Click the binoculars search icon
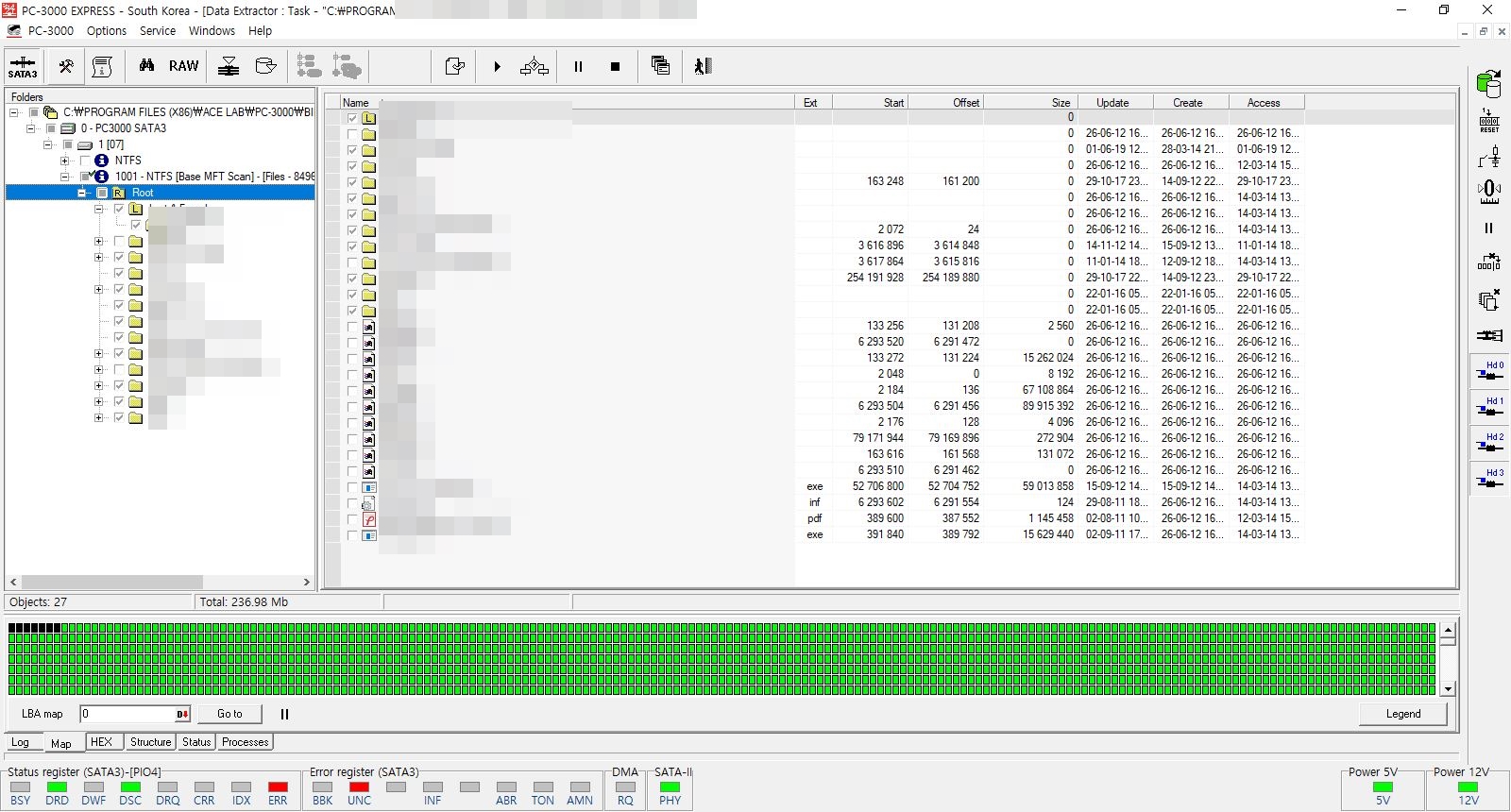The height and width of the screenshot is (812, 1511). coord(146,66)
